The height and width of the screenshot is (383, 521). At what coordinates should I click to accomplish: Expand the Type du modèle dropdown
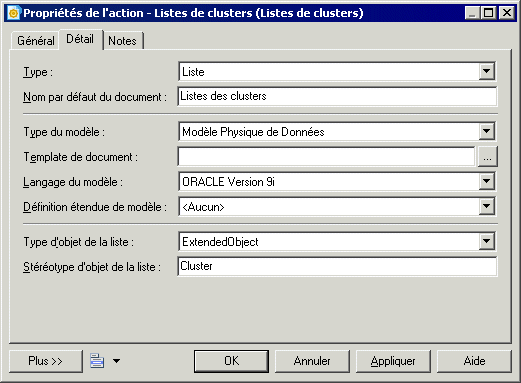pos(487,131)
